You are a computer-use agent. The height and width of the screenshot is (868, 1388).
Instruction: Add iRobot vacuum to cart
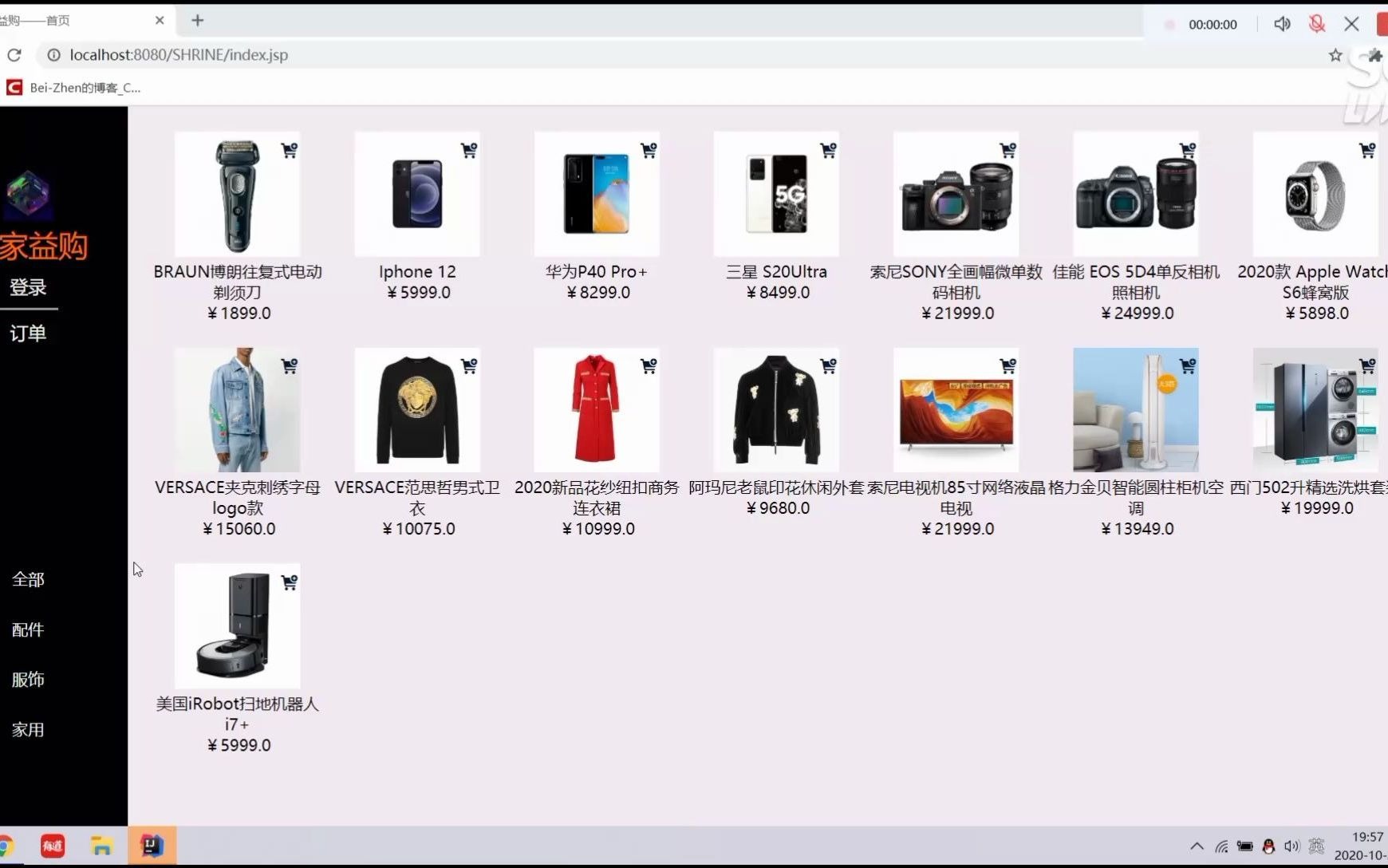click(x=290, y=582)
